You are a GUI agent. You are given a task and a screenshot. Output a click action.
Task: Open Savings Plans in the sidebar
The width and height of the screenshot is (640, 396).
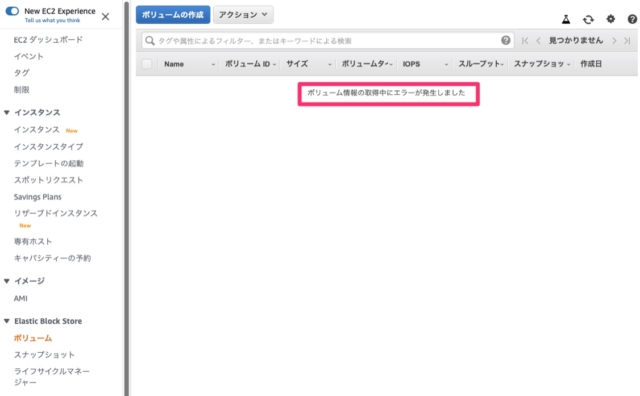click(x=38, y=197)
